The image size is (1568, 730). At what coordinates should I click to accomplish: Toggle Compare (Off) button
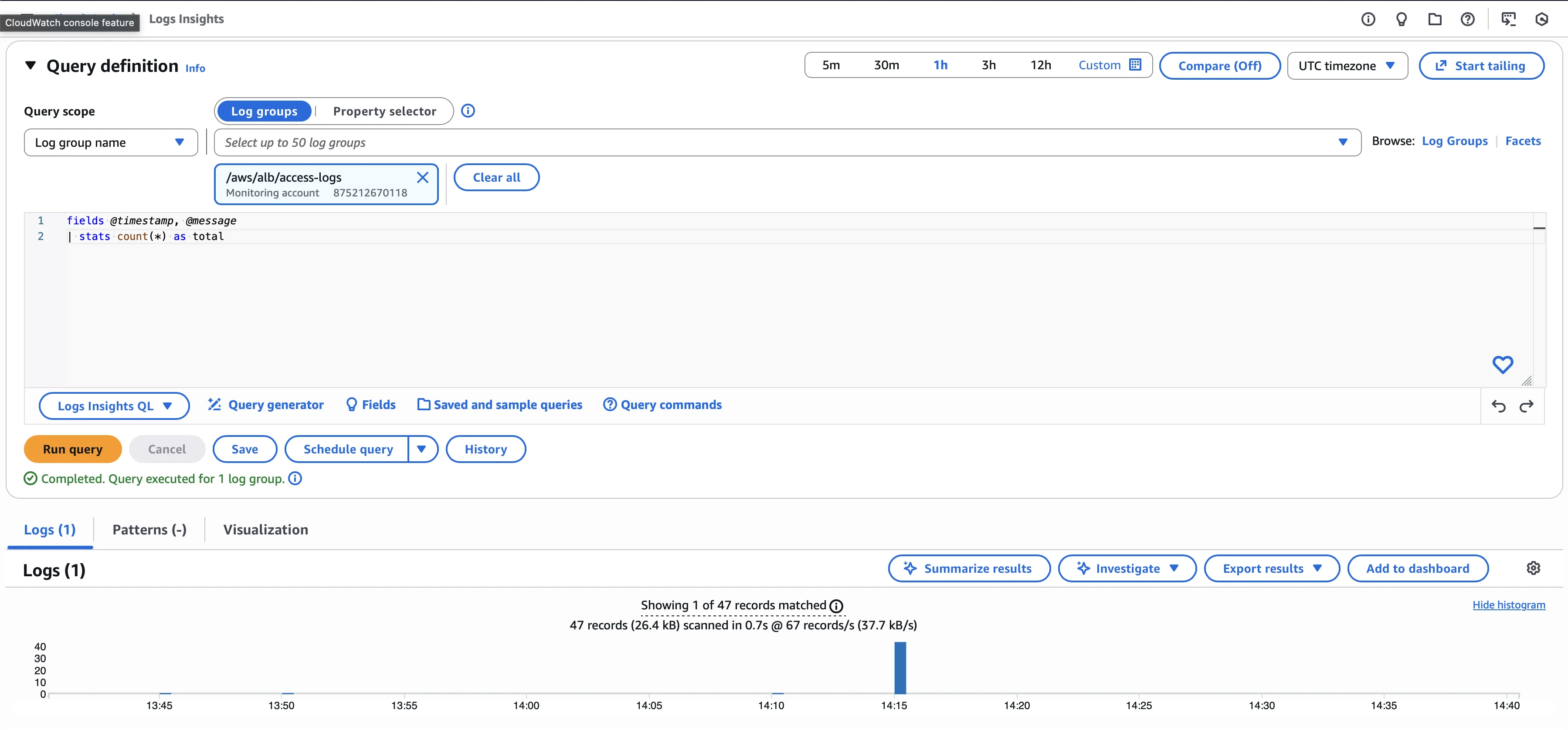pyautogui.click(x=1219, y=66)
